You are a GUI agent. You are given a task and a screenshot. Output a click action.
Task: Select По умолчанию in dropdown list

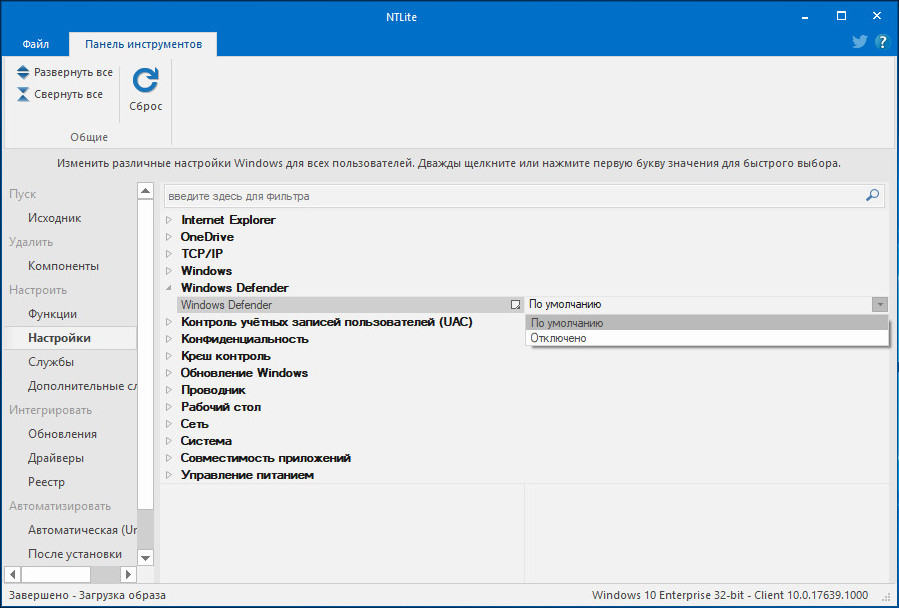click(x=706, y=323)
